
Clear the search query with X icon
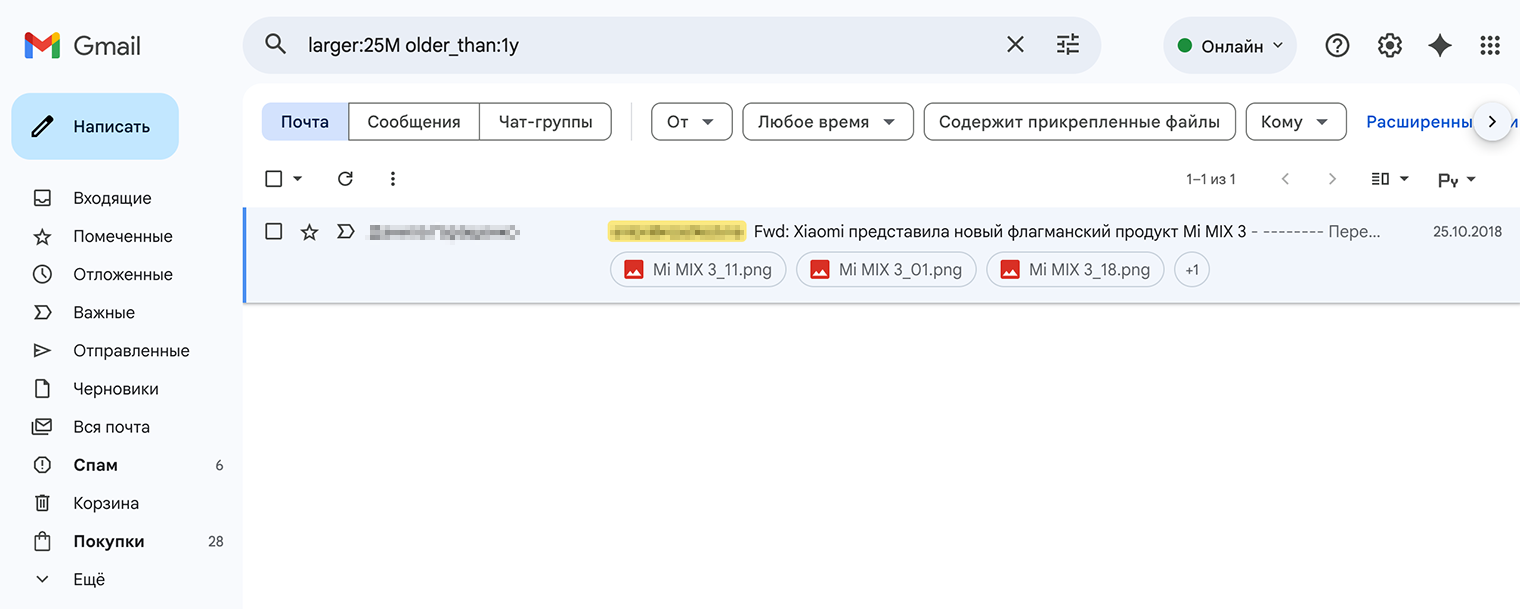[x=1015, y=45]
